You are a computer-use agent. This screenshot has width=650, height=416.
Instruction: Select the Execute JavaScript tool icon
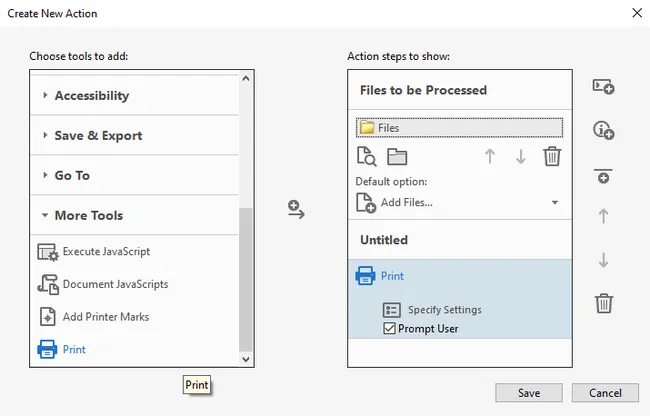point(48,252)
